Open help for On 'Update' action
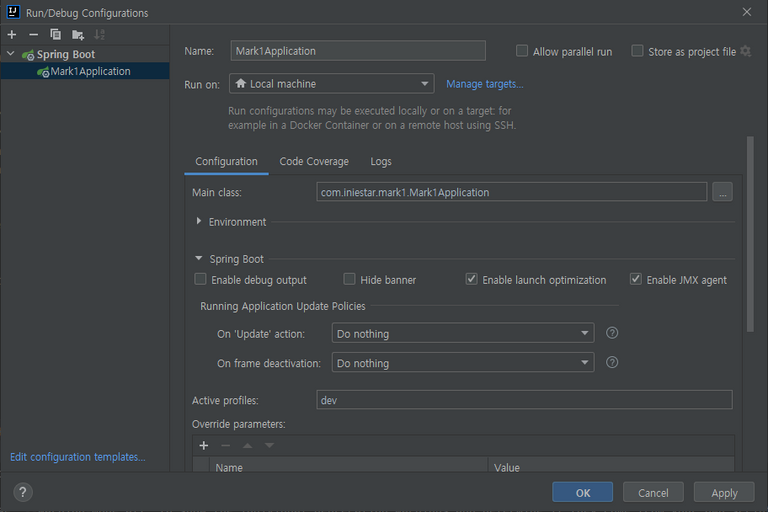The image size is (768, 512). pos(612,333)
